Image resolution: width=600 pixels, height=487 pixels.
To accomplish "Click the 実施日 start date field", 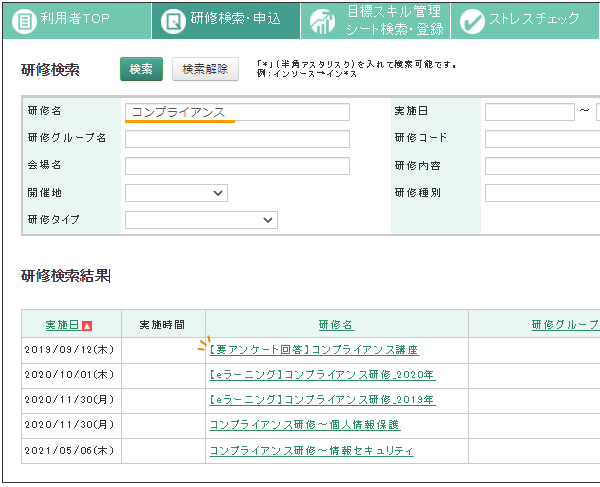I will 530,112.
